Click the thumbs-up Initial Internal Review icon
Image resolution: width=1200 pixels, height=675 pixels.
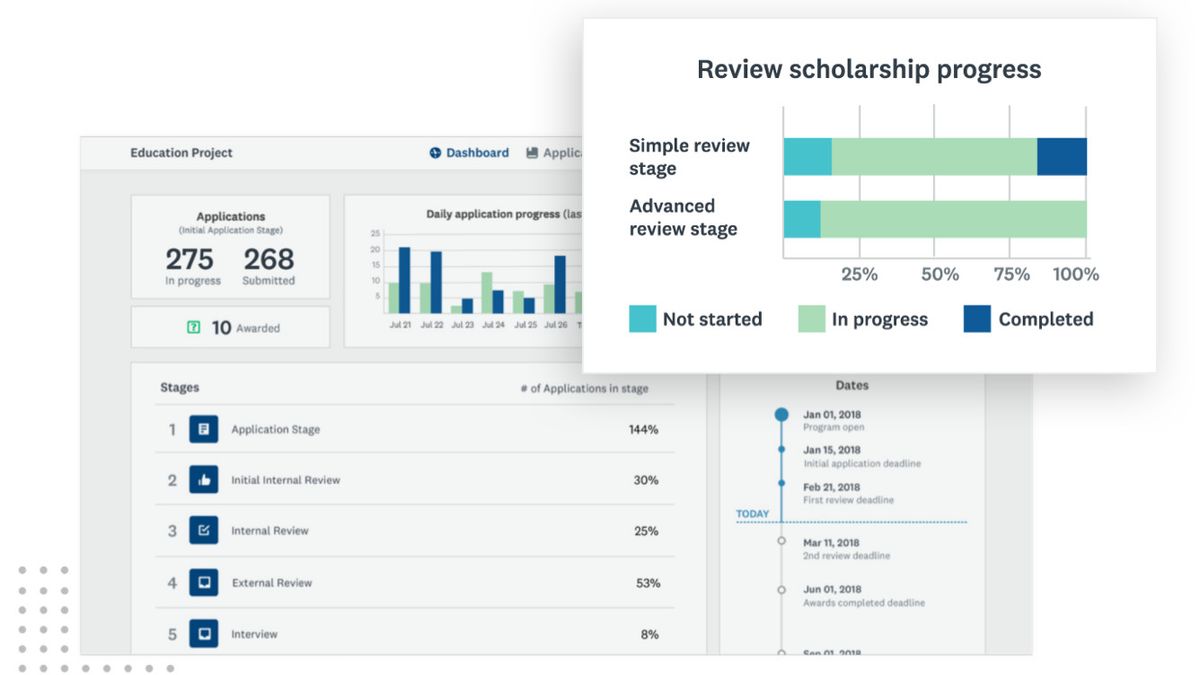[203, 480]
